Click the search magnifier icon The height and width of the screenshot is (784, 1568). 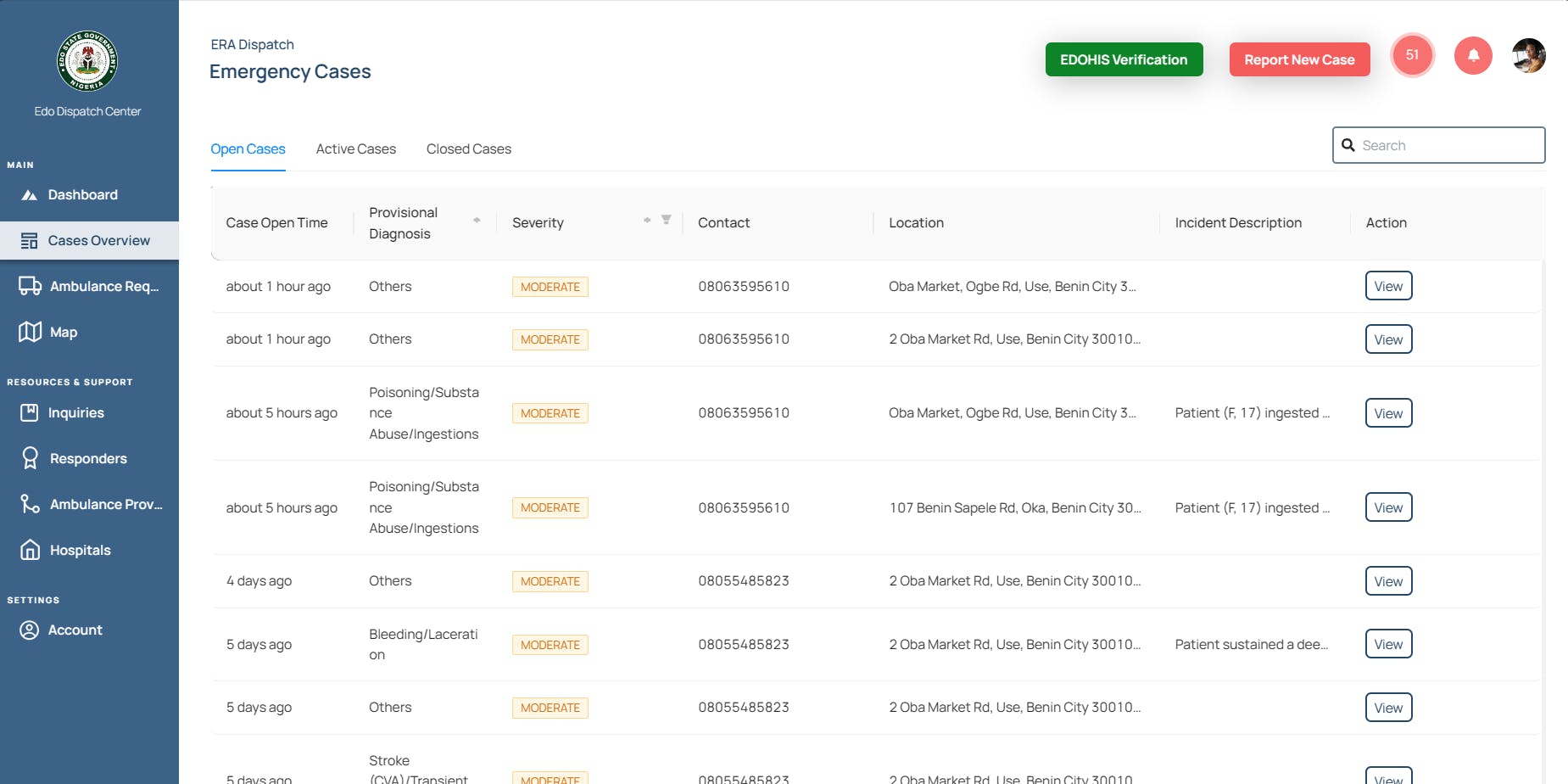[x=1348, y=145]
